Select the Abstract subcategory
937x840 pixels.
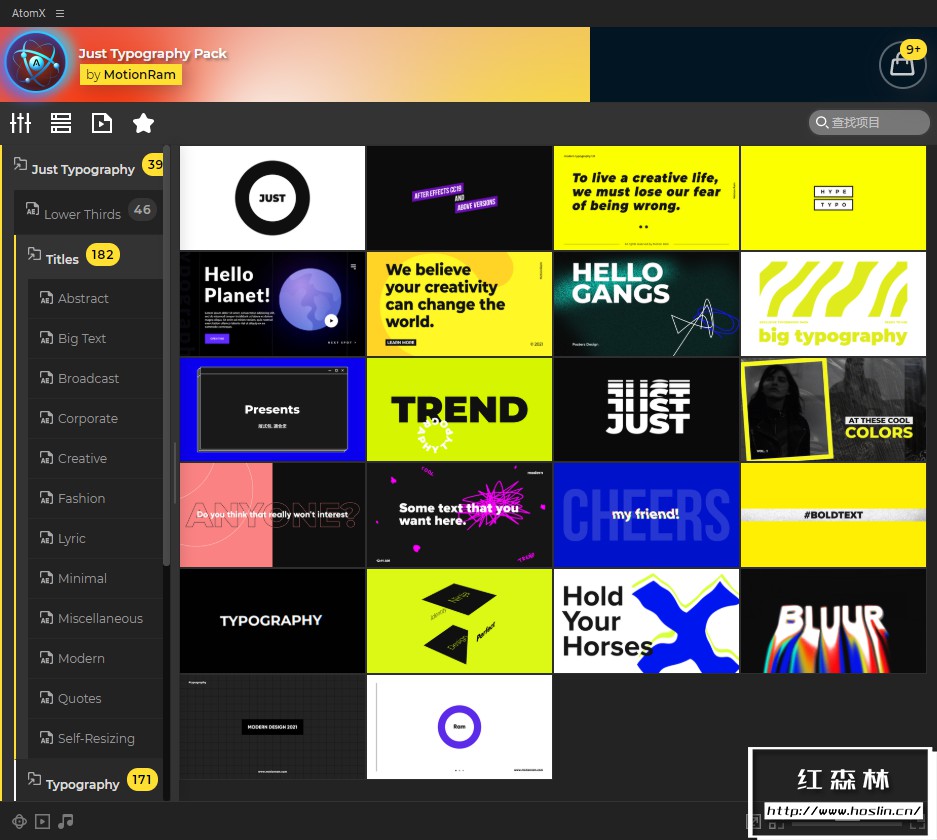(96, 298)
